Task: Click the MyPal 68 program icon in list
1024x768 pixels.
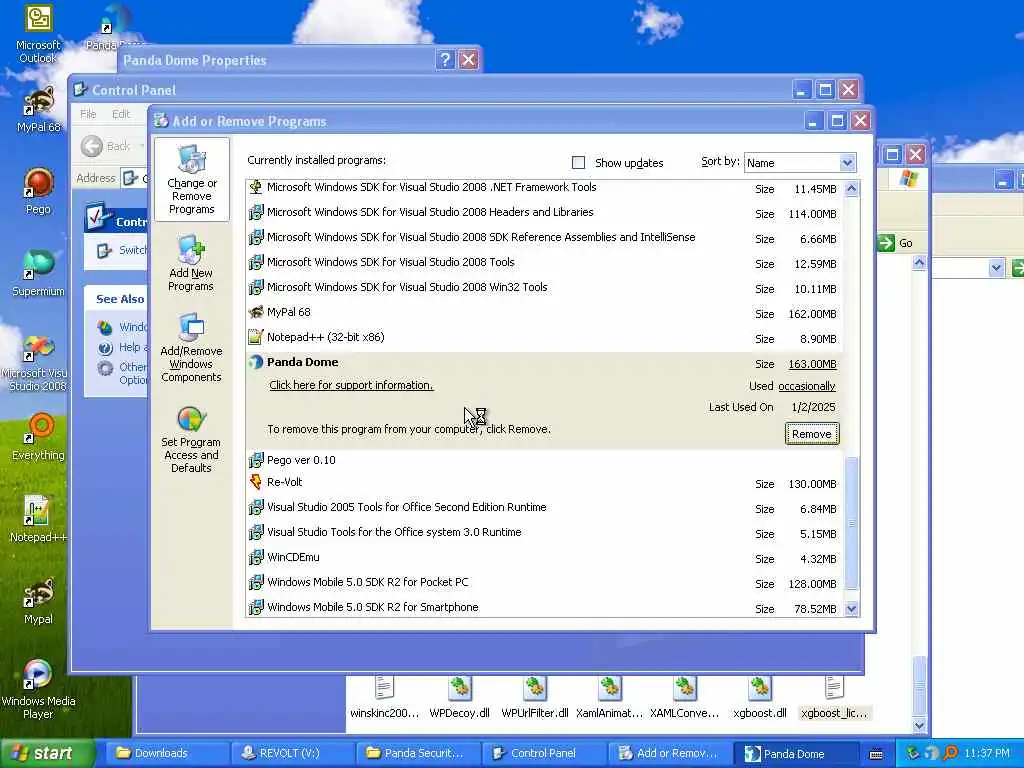Action: [256, 313]
